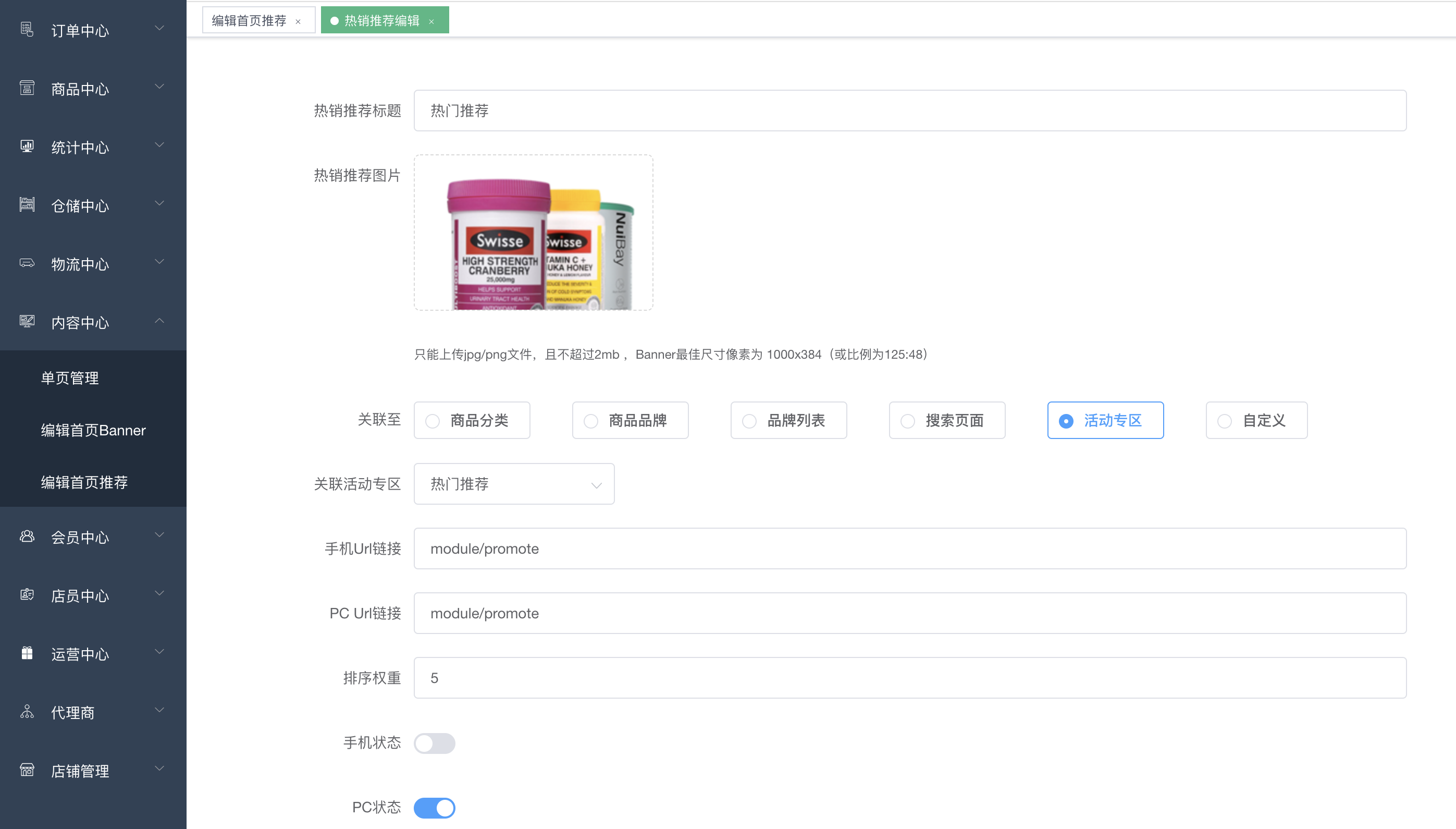
Task: Click the 物流中心 truck icon
Action: (x=27, y=263)
